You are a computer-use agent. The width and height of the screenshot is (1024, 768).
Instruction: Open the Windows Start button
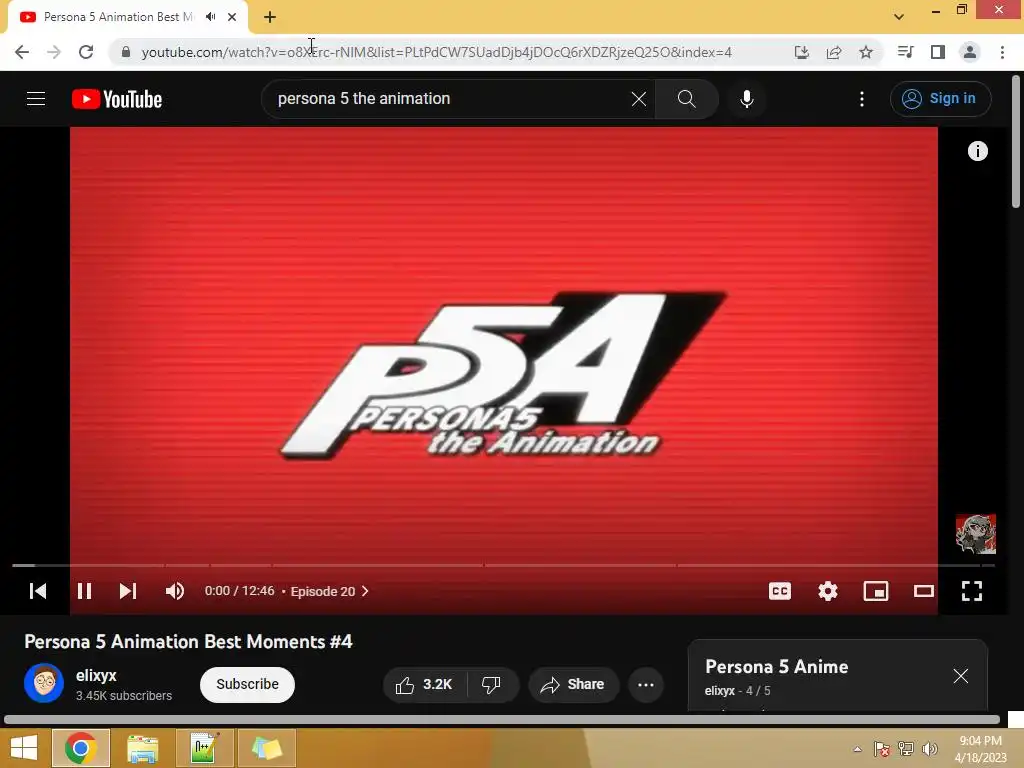click(x=24, y=748)
